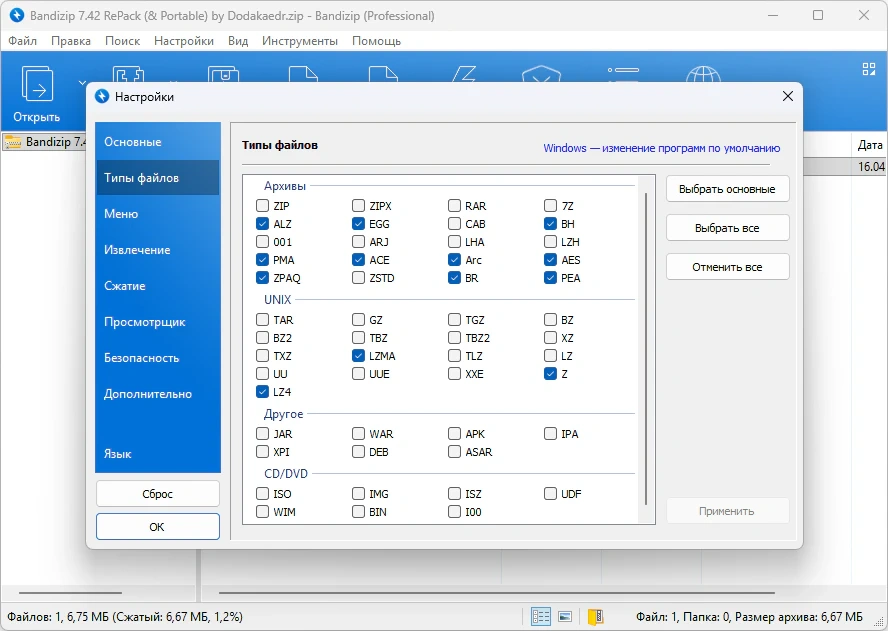Screen dimensions: 888x631
Task: Open the Инструменты menu in menu bar
Action: tap(299, 41)
